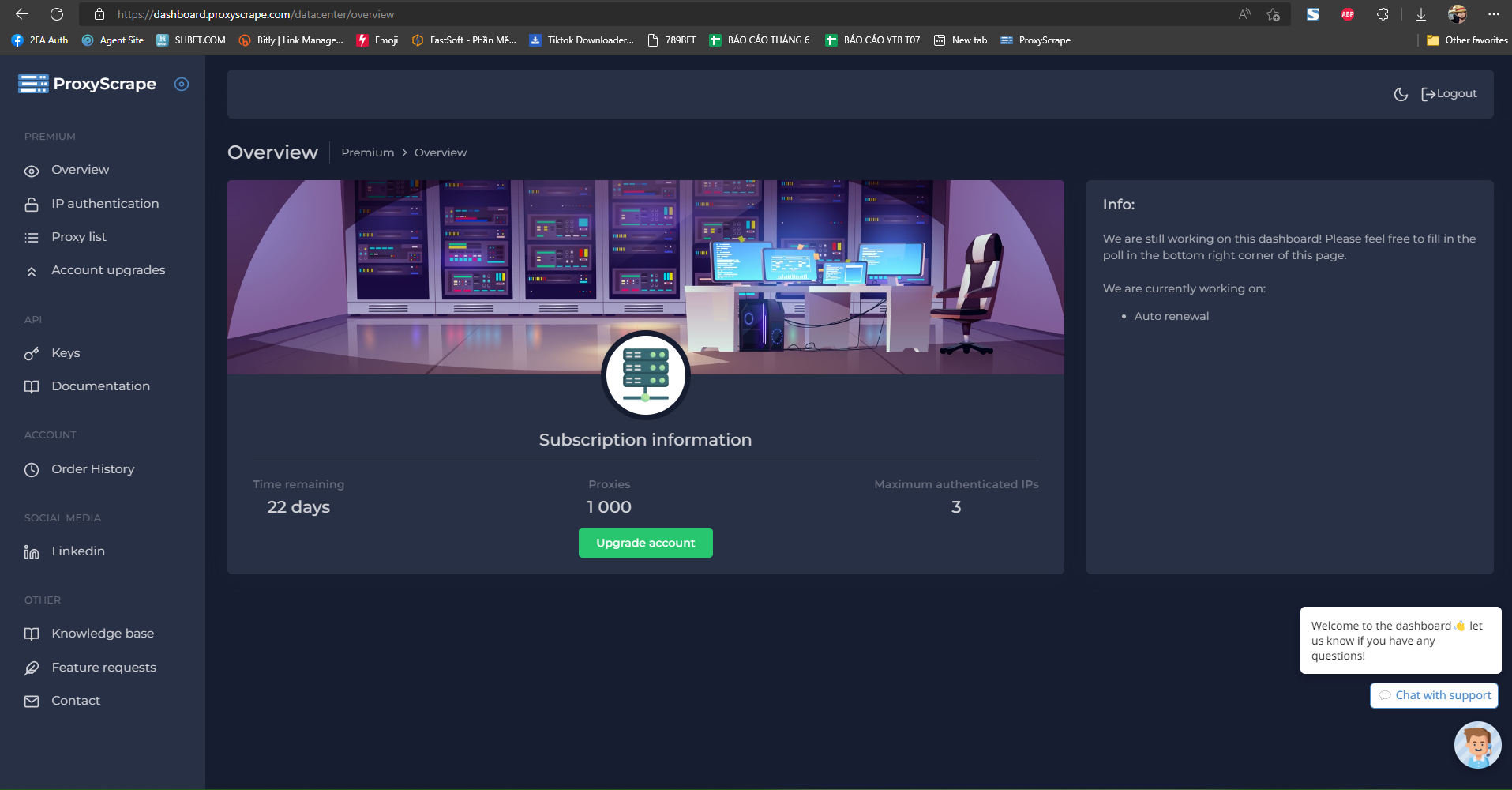The width and height of the screenshot is (1512, 790).
Task: Click the Proxy list icon
Action: click(32, 237)
